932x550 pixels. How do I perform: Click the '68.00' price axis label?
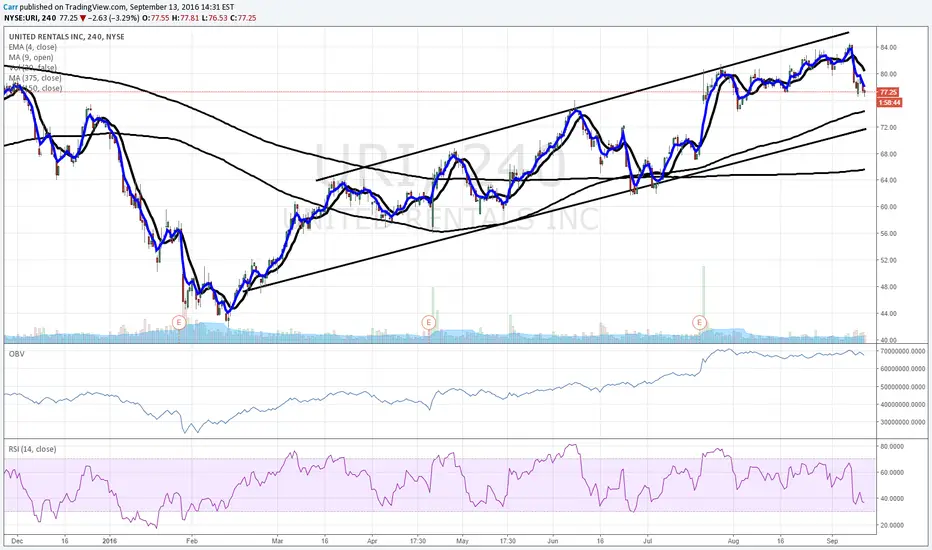[x=889, y=154]
